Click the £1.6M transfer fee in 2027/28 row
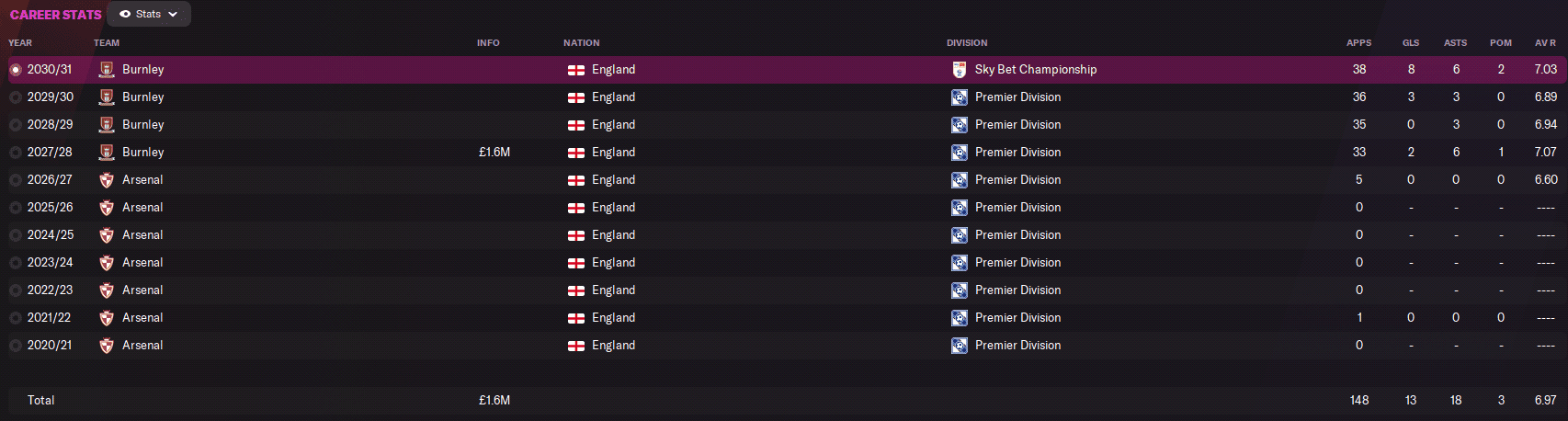The height and width of the screenshot is (421, 1568). 494,153
